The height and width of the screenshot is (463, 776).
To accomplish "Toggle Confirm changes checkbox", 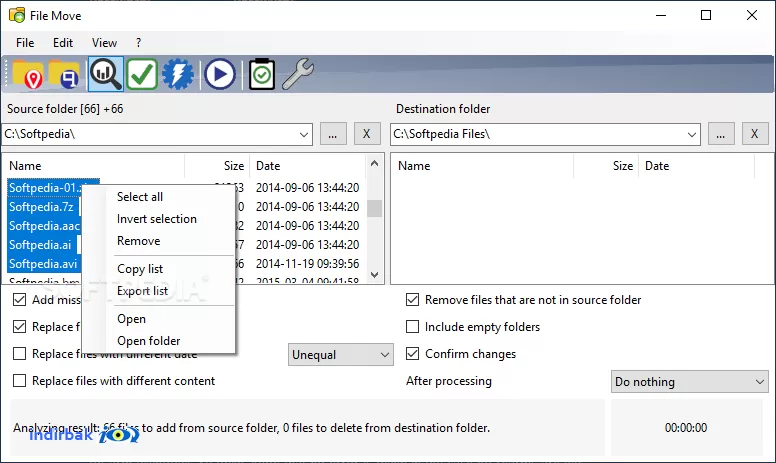I will (412, 354).
